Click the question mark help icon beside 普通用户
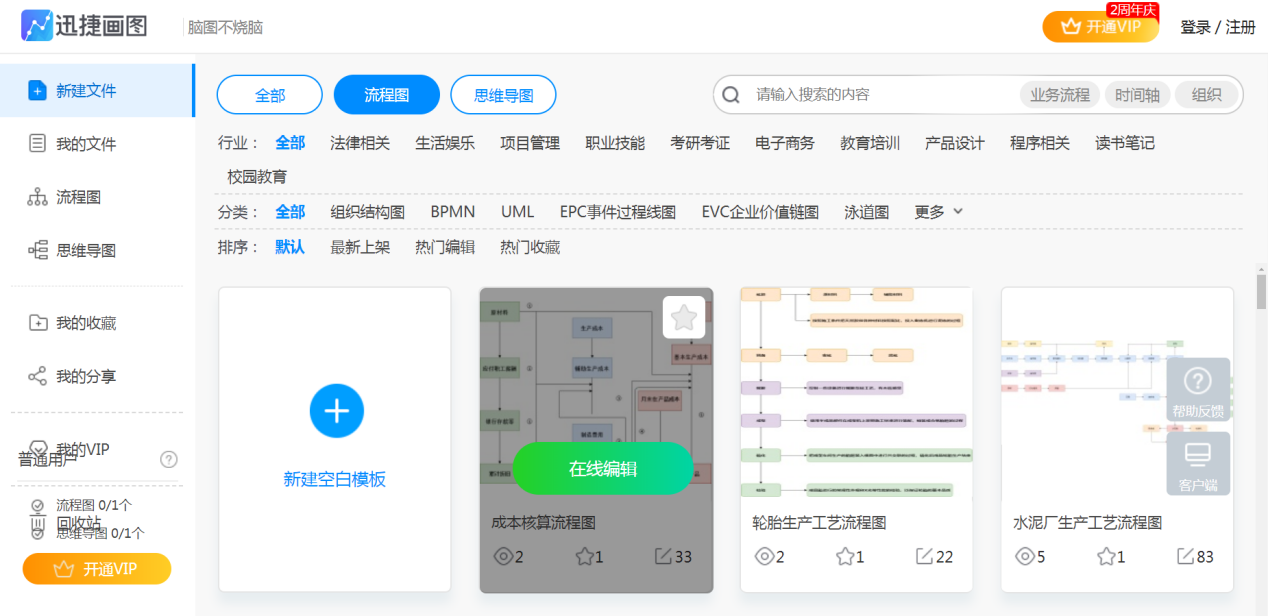 (169, 459)
